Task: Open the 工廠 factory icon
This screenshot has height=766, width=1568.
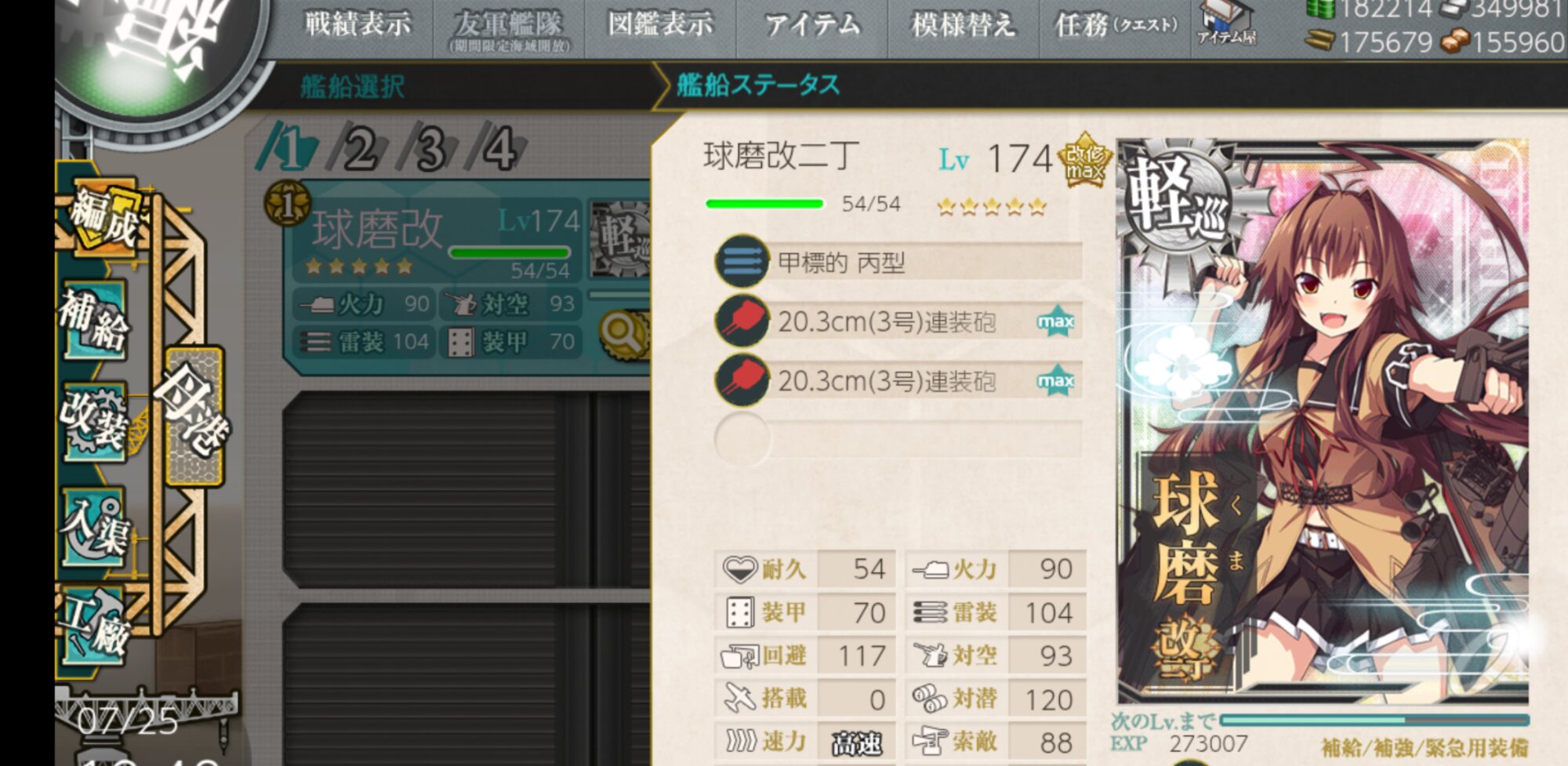Action: [x=94, y=624]
